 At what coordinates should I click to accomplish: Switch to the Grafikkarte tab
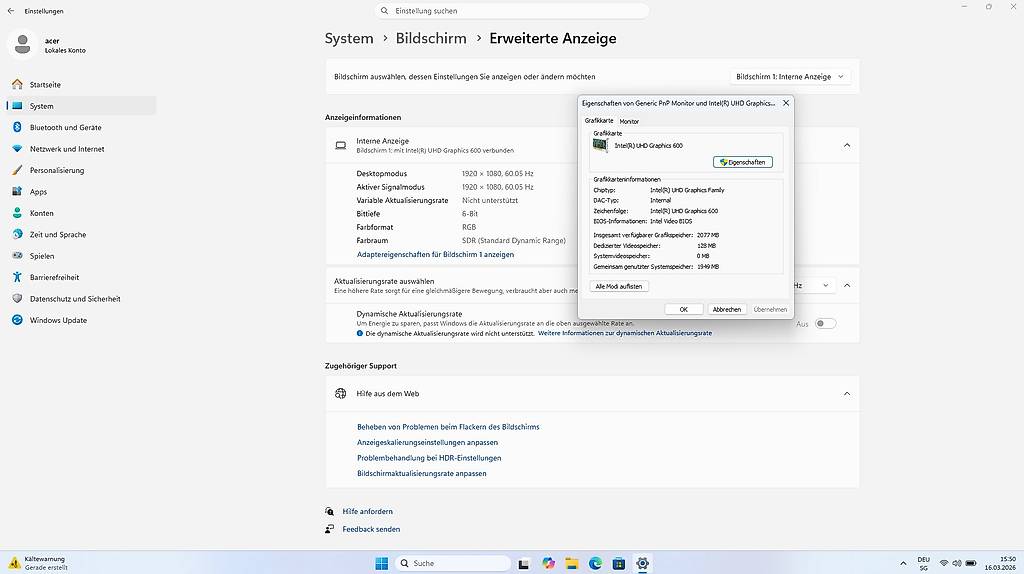(599, 121)
